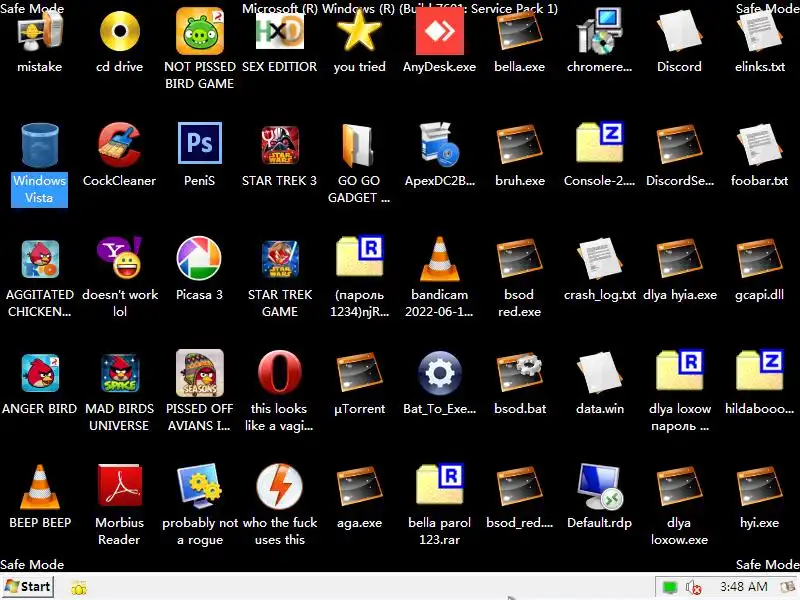Click the yellow taskbar quick launch icon
This screenshot has height=600, width=800.
click(79, 587)
